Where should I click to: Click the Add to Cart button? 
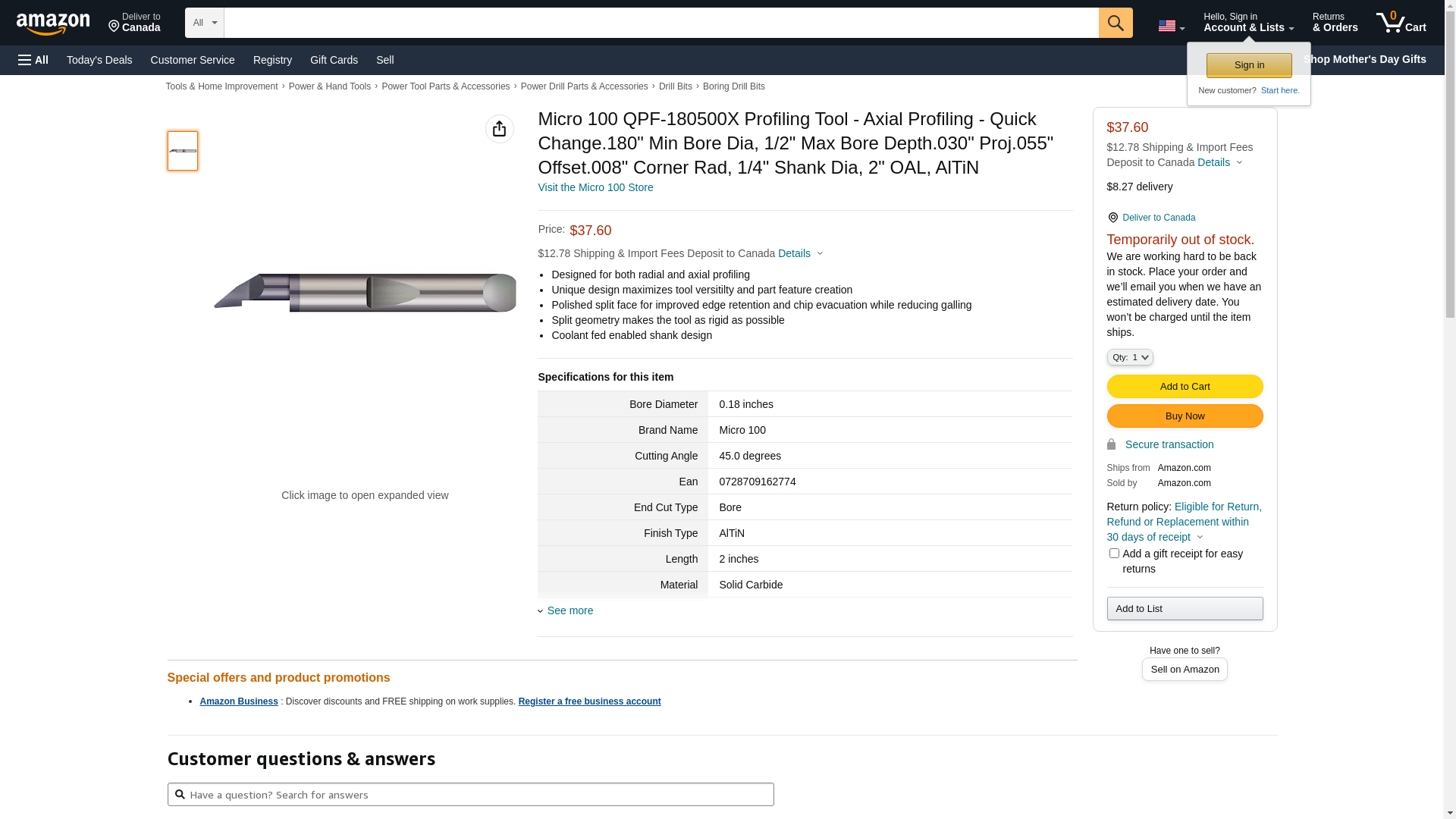[x=1185, y=387]
